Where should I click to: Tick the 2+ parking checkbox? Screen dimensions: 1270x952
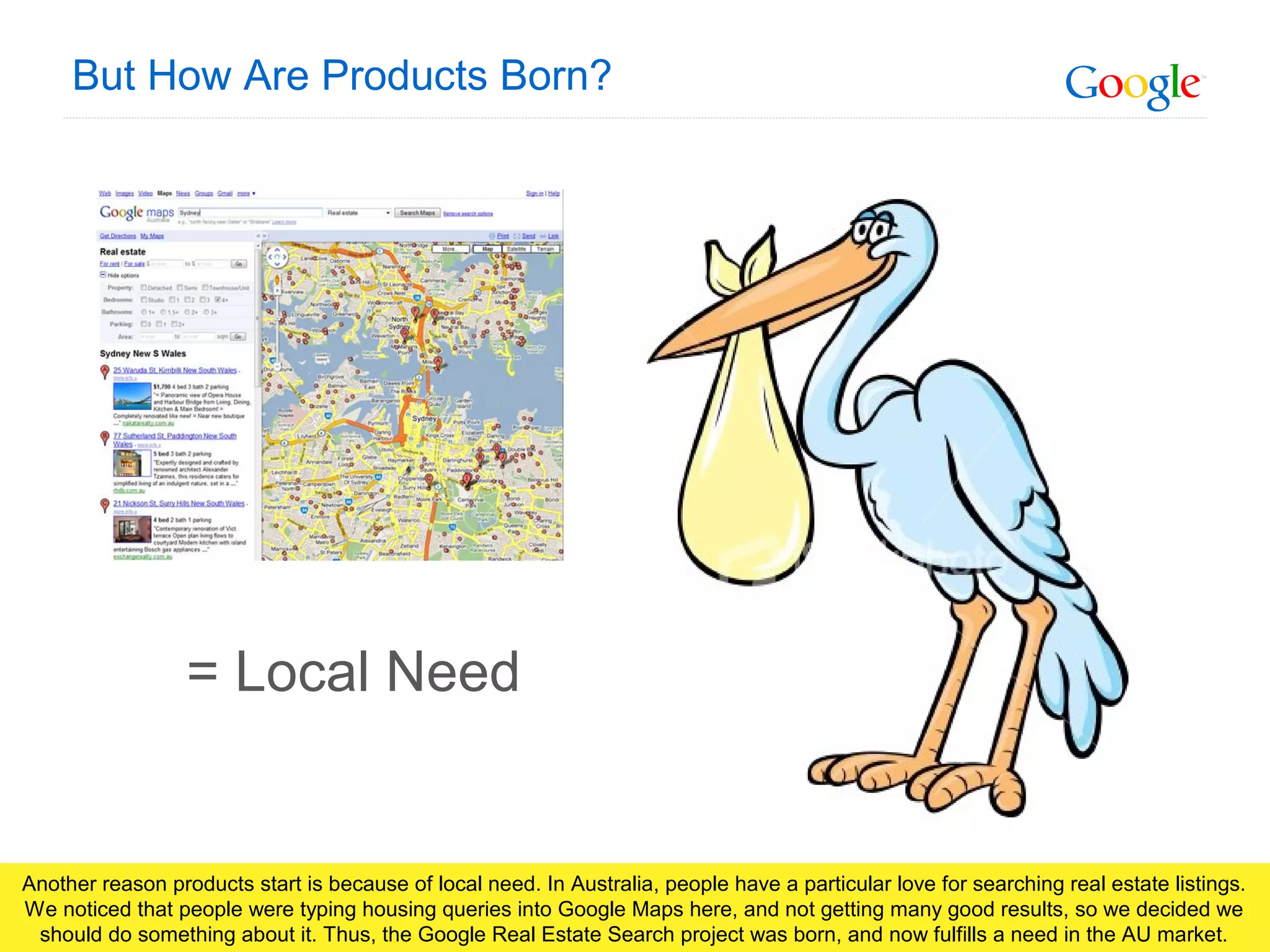174,324
